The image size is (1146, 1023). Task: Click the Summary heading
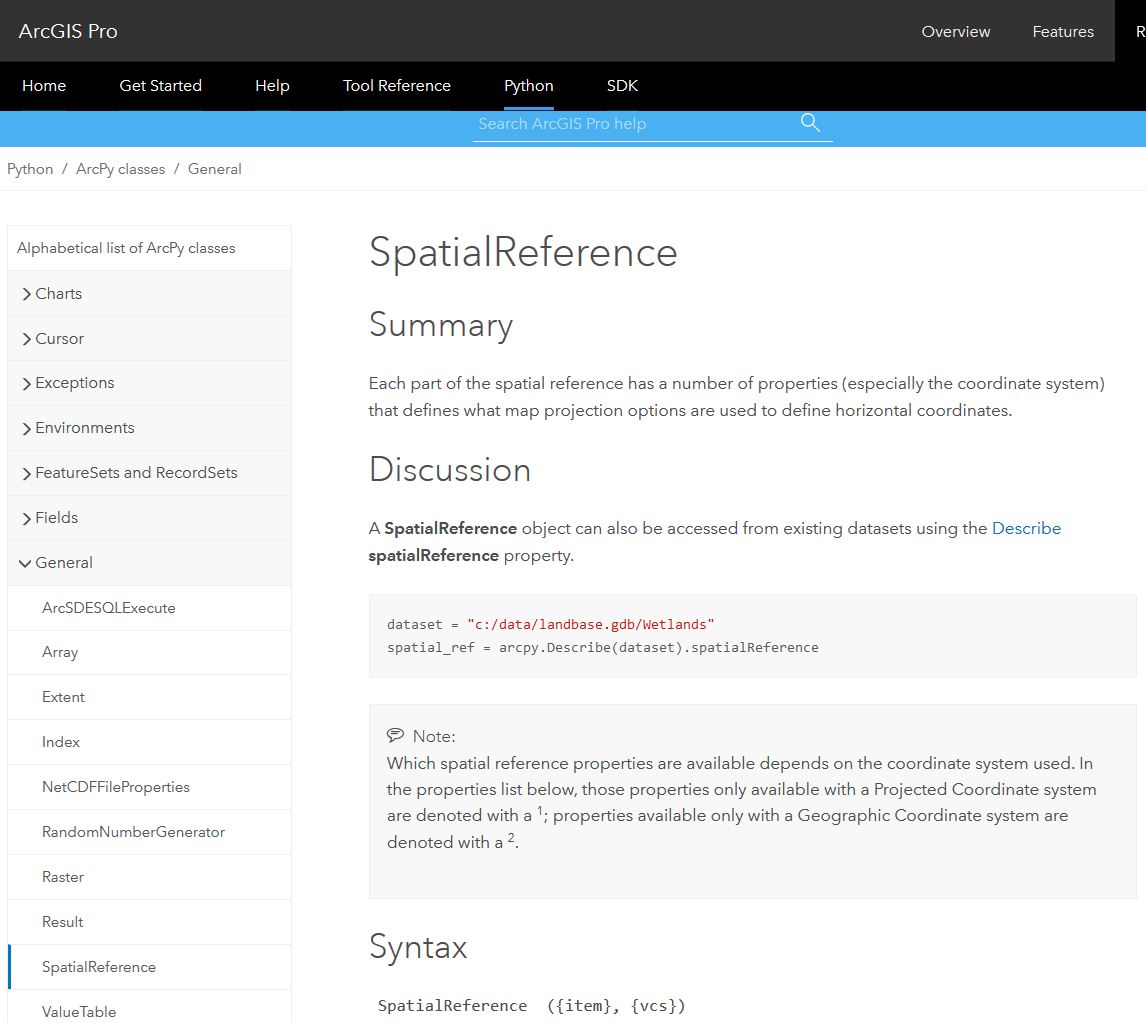tap(441, 325)
